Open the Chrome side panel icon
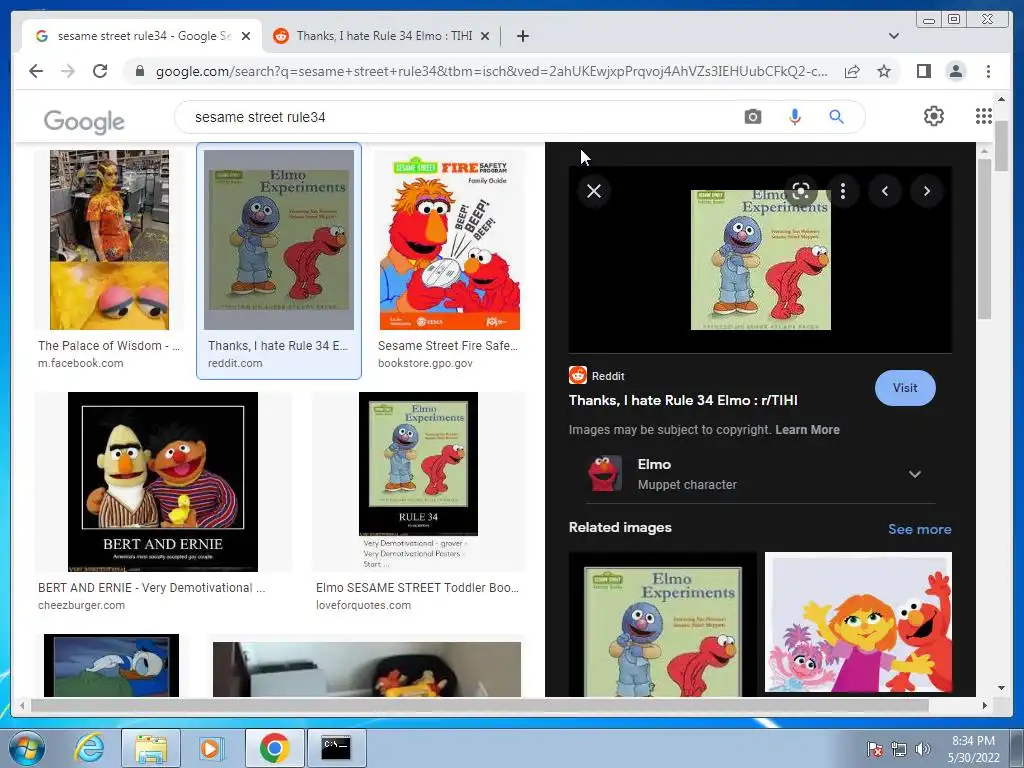Image resolution: width=1024 pixels, height=768 pixels. 923,71
